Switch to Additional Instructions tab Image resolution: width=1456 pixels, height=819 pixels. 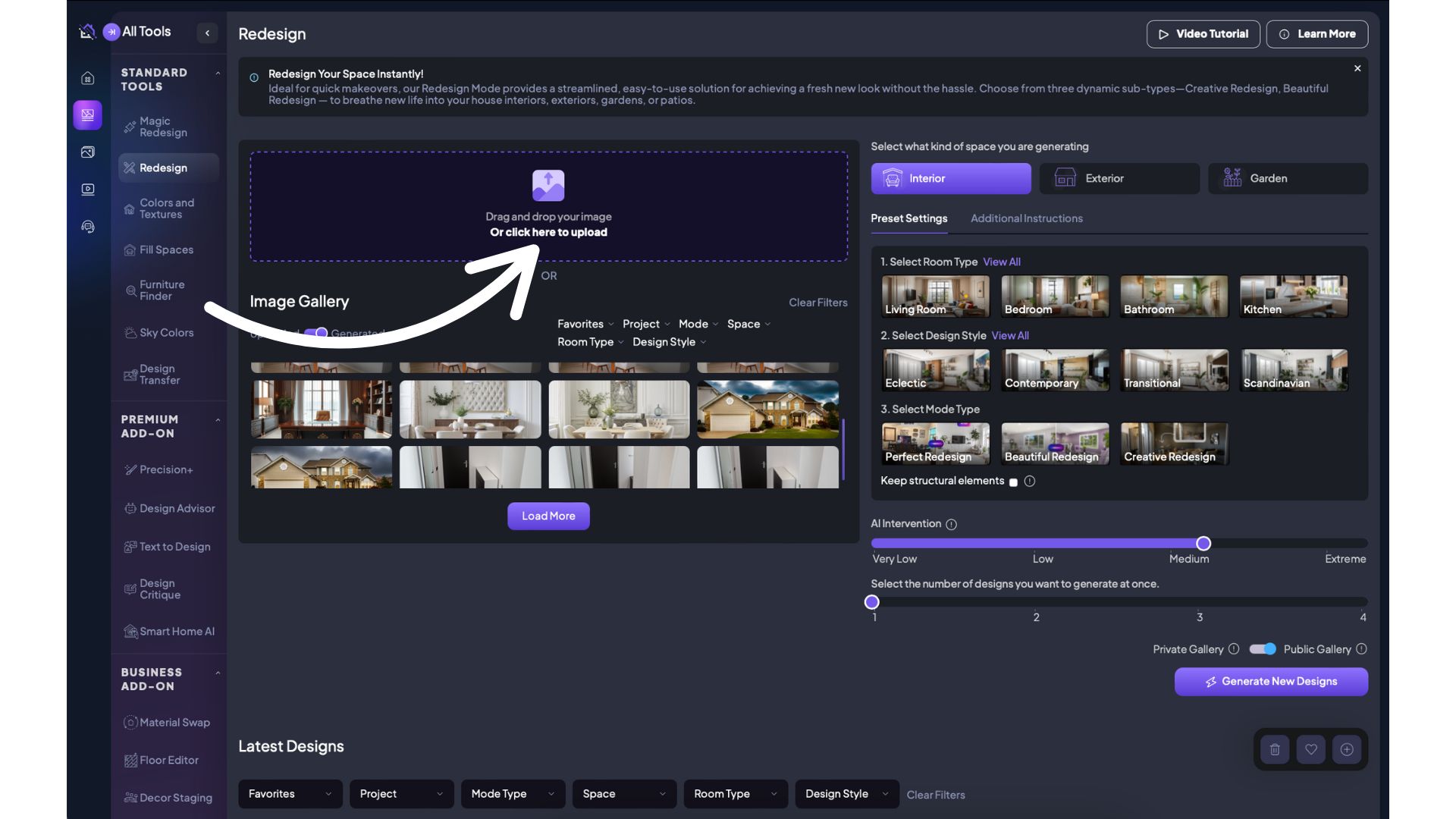1026,218
